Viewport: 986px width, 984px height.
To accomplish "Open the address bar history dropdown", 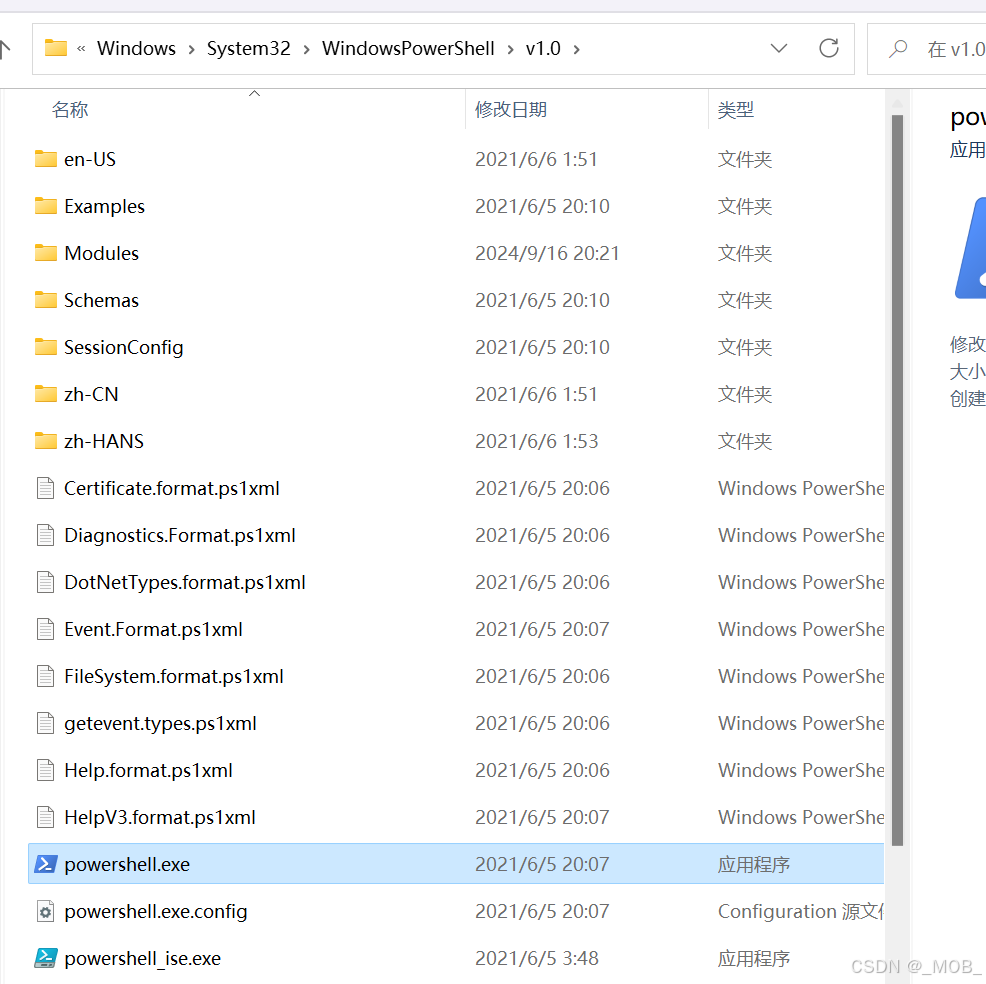I will coord(779,48).
